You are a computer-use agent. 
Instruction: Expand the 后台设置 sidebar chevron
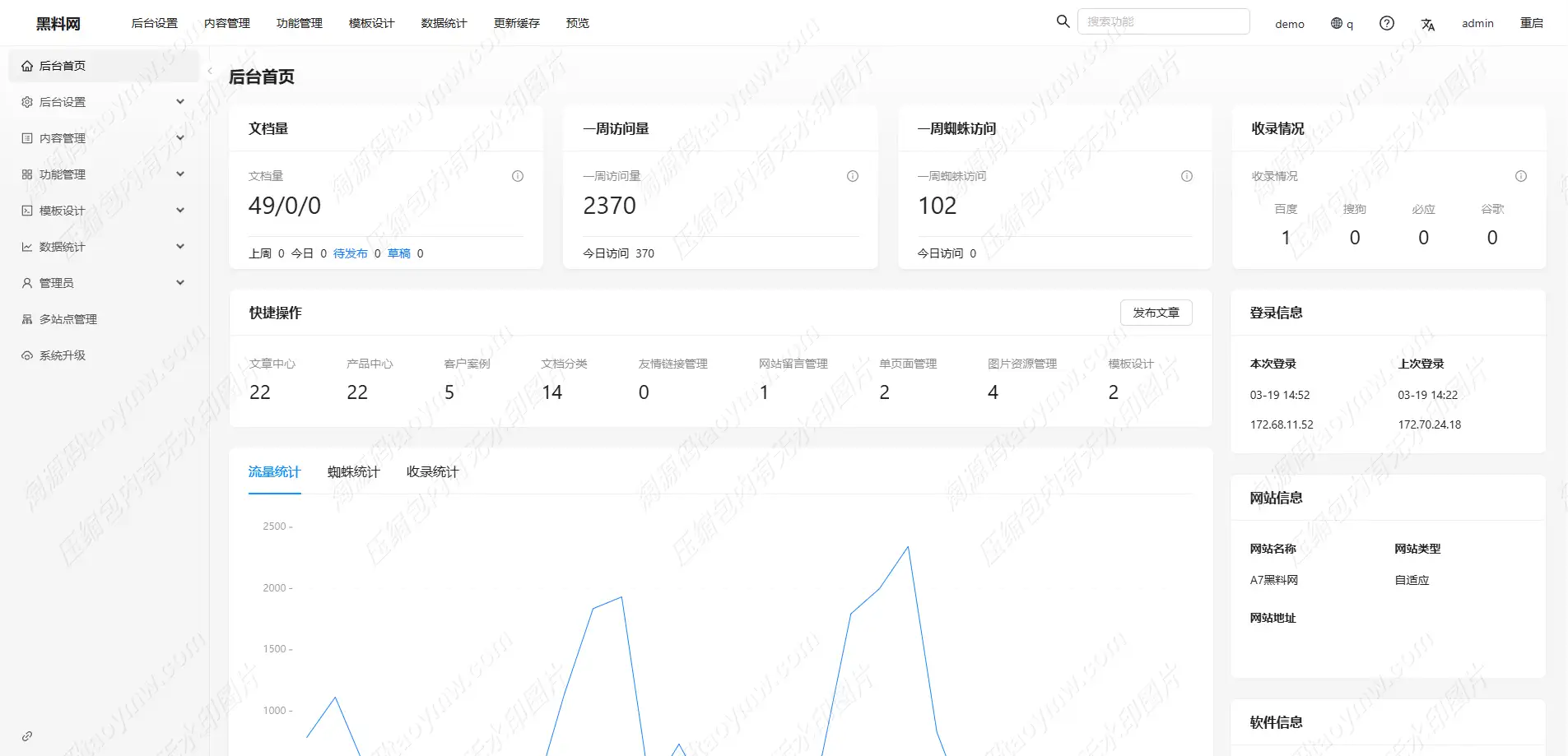(180, 102)
